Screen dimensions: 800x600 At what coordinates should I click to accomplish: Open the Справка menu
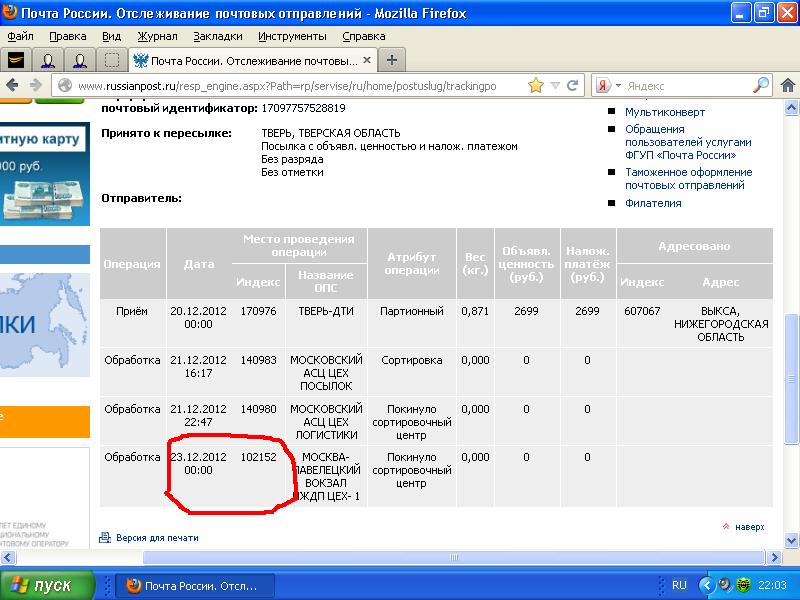tap(364, 36)
